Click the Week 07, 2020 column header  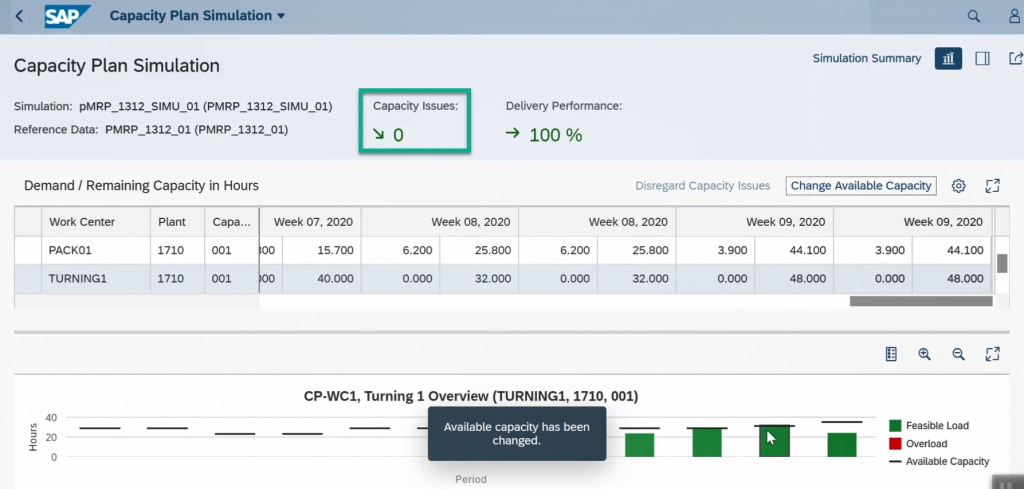(x=312, y=222)
